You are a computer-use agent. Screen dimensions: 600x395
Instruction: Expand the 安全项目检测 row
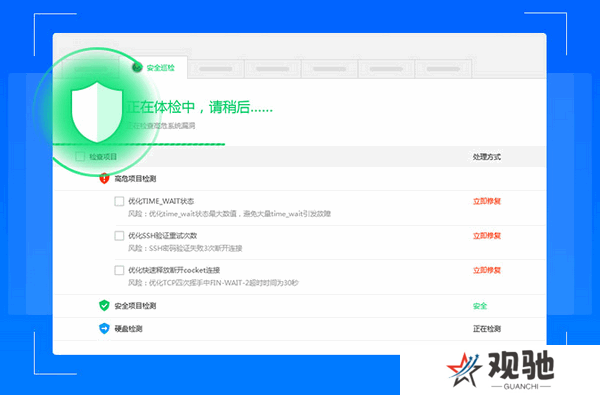pyautogui.click(x=299, y=306)
